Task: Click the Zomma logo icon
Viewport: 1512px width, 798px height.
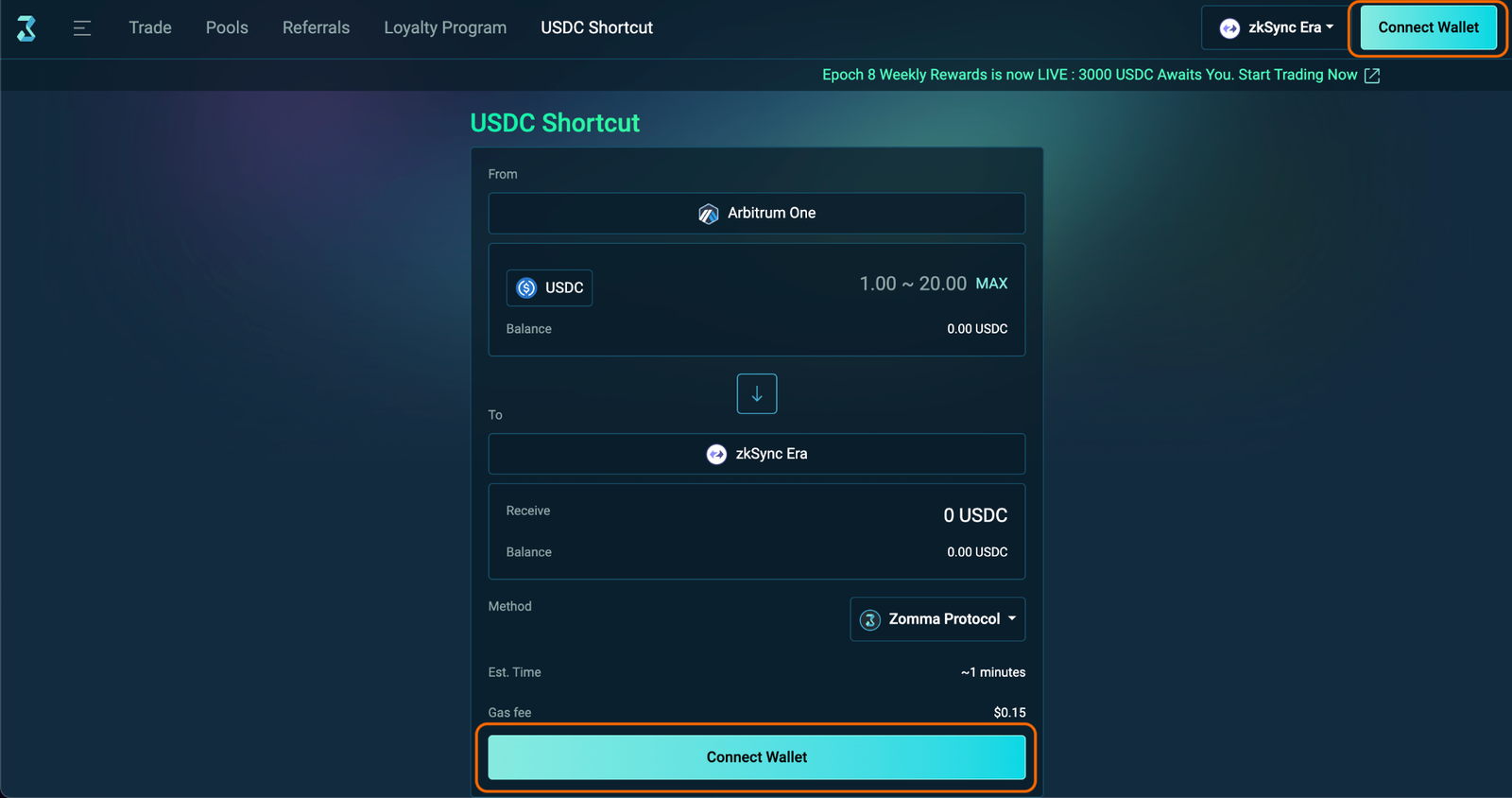Action: [26, 28]
